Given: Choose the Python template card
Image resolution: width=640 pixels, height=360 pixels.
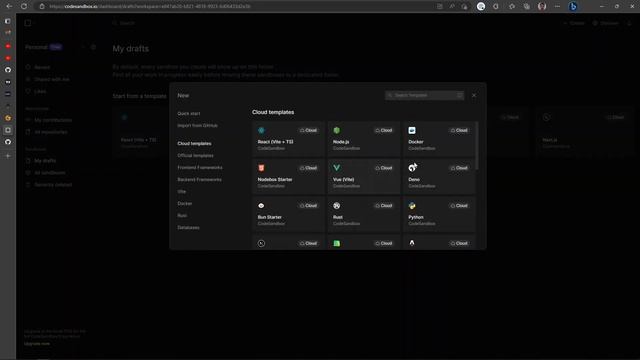Looking at the screenshot, I should [x=439, y=214].
